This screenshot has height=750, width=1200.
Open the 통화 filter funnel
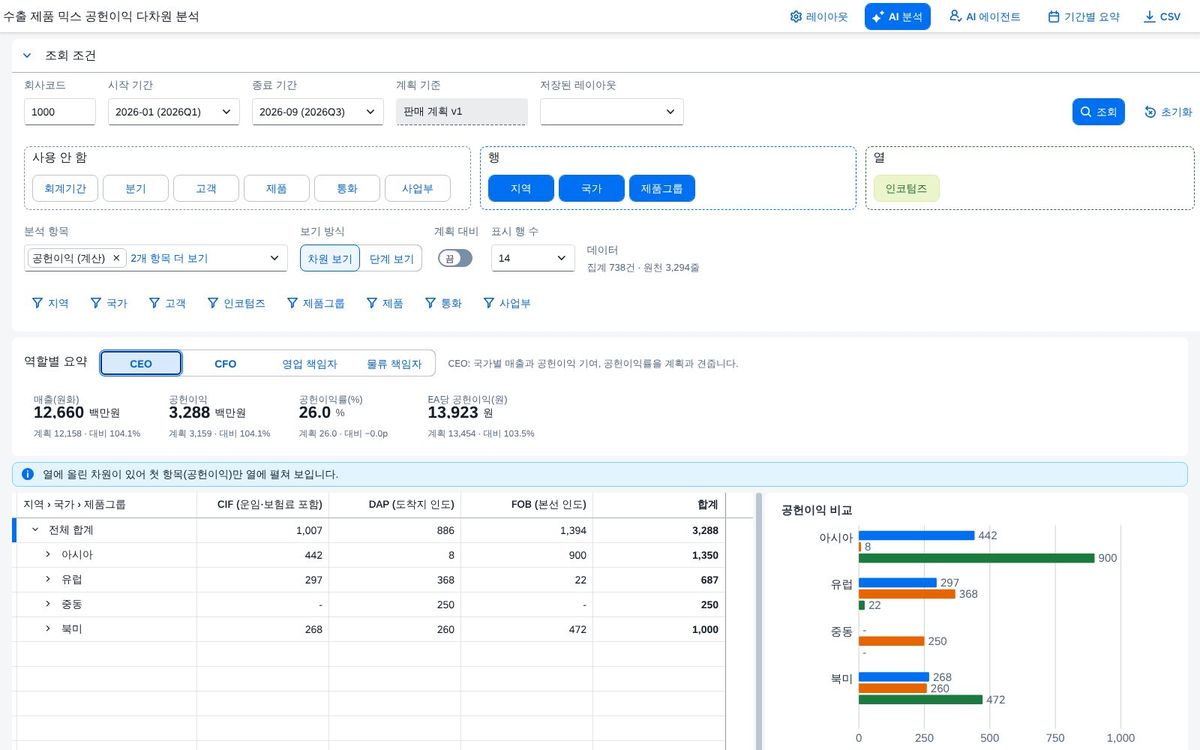coord(430,303)
